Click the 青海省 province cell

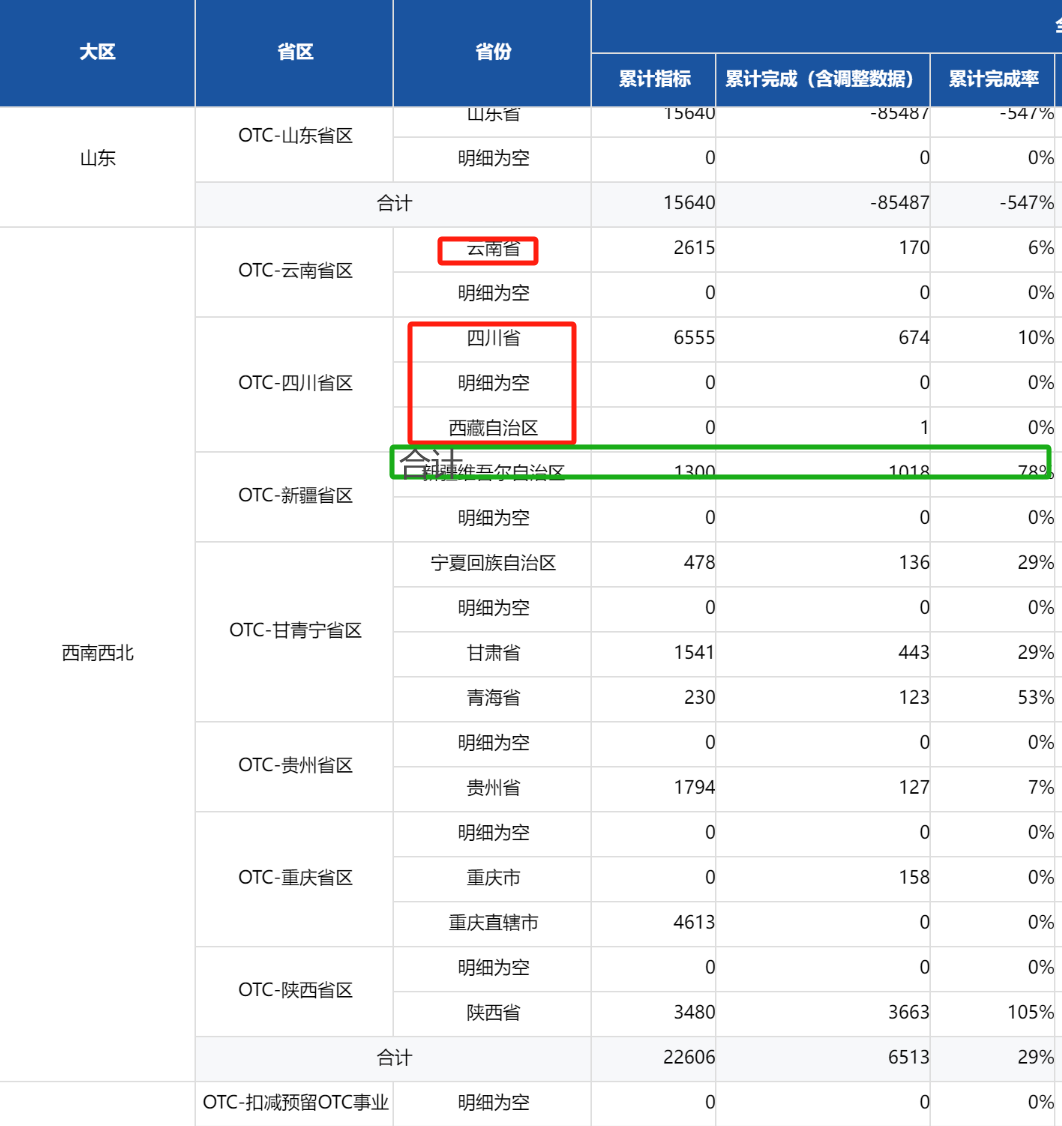tap(493, 698)
